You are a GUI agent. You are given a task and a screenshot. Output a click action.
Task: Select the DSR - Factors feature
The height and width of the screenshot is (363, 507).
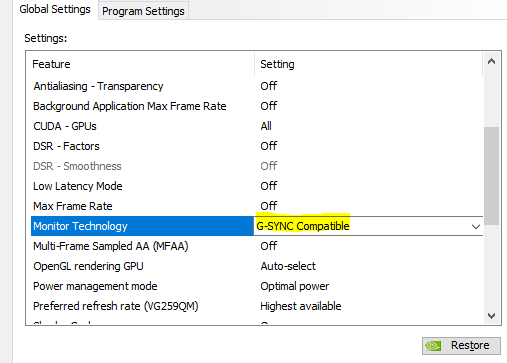coord(66,146)
